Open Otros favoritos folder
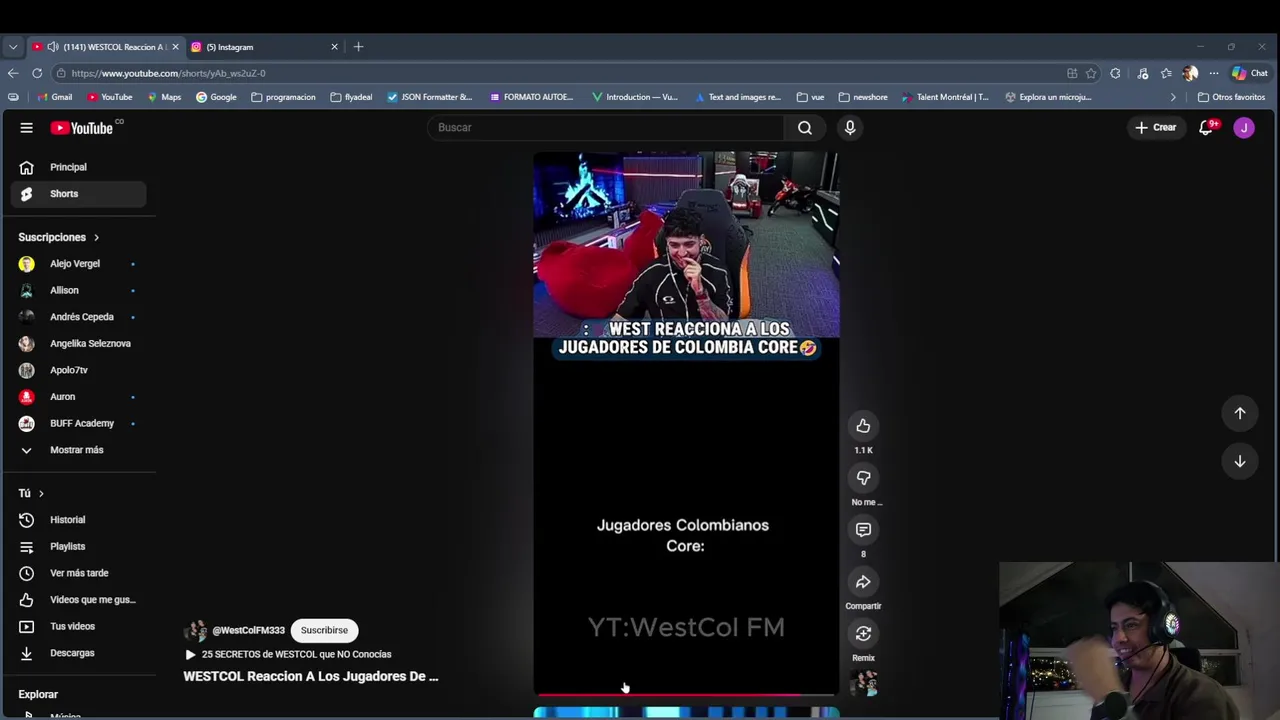The height and width of the screenshot is (720, 1280). pos(1232,97)
